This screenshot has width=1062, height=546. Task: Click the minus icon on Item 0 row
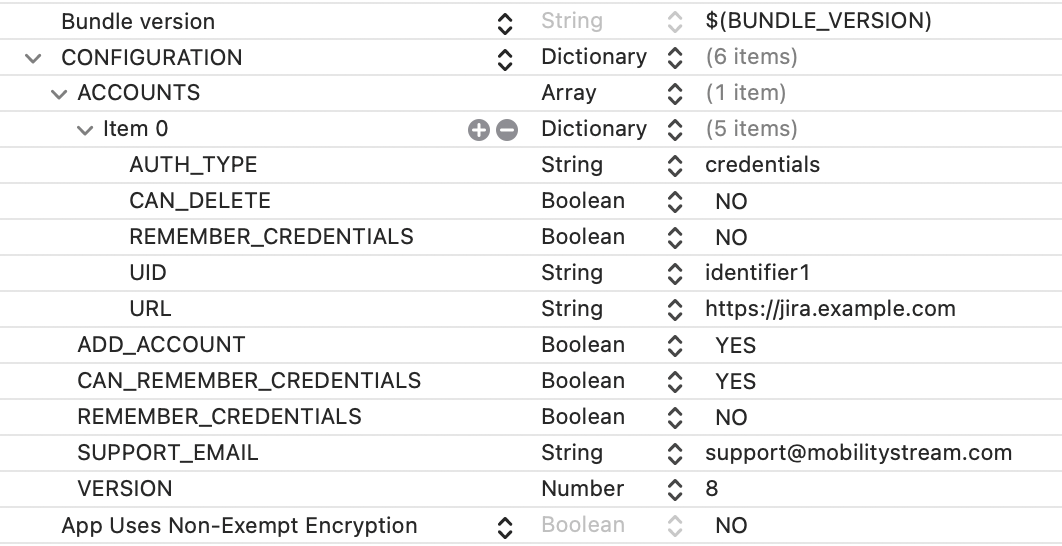click(x=507, y=130)
